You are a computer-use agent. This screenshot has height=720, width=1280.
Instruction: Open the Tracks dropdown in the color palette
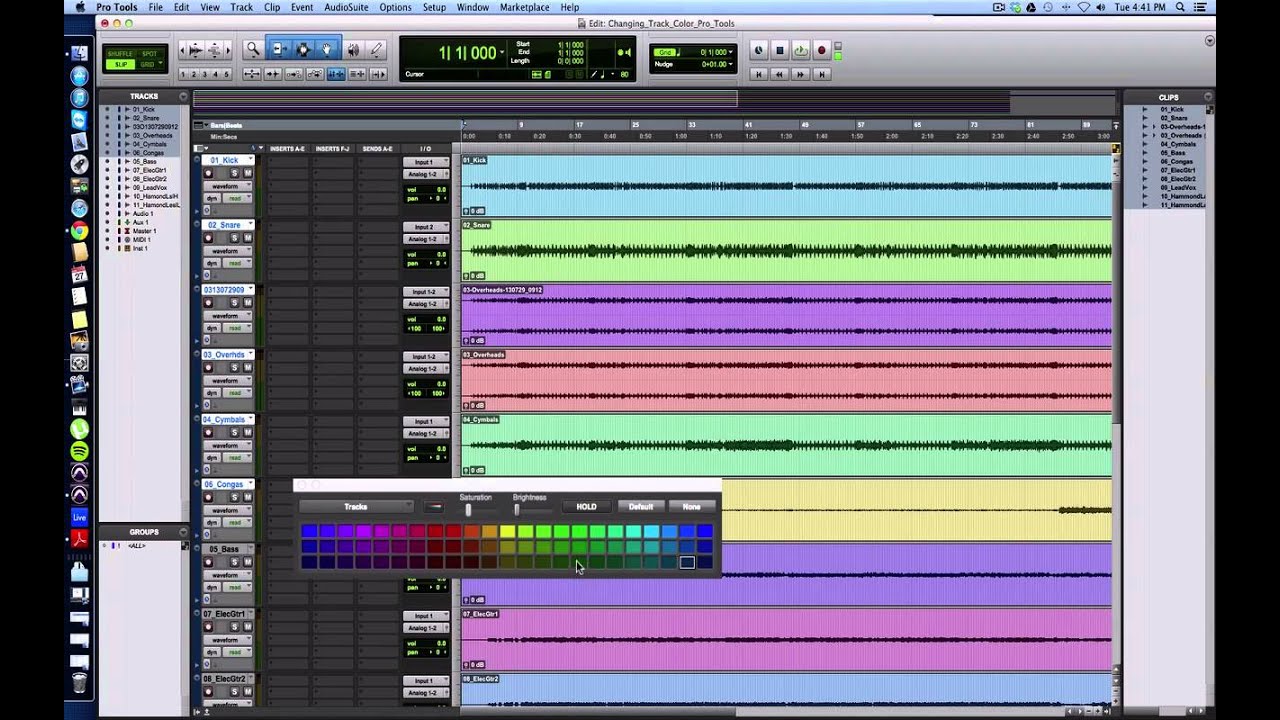tap(356, 507)
